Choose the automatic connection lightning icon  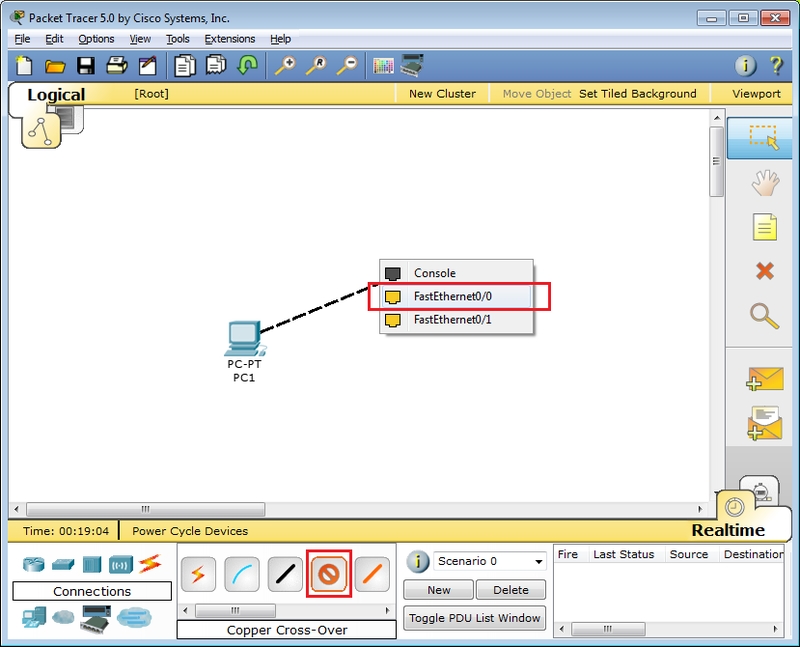pos(198,574)
